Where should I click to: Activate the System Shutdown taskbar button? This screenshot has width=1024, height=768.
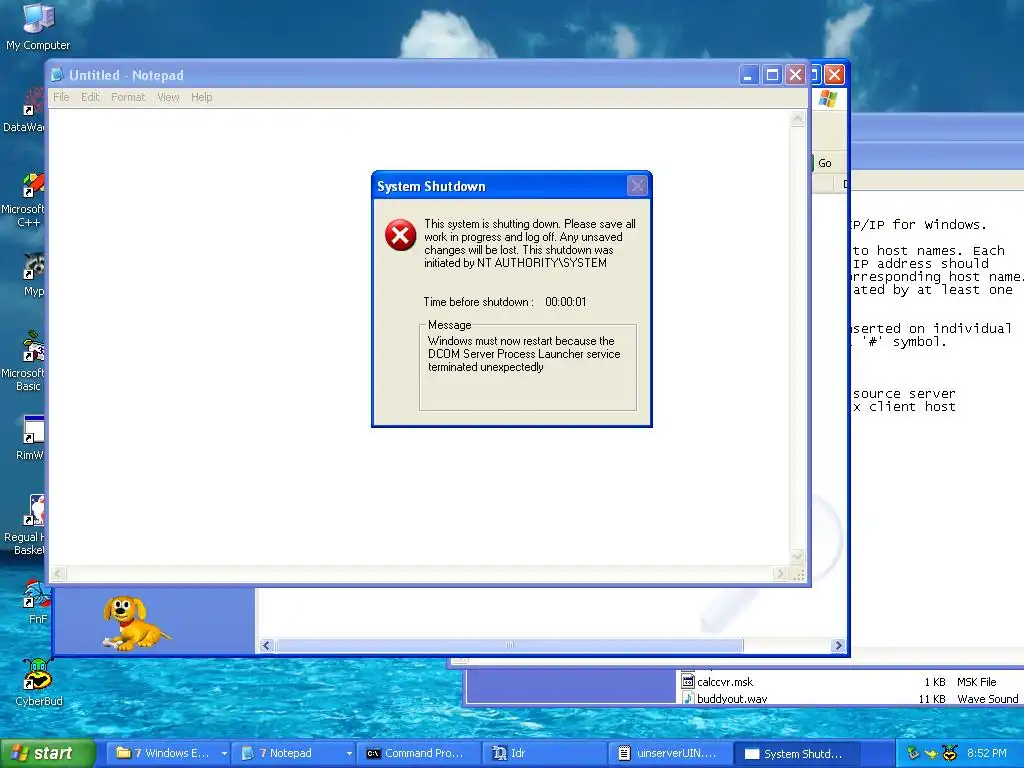[x=799, y=753]
